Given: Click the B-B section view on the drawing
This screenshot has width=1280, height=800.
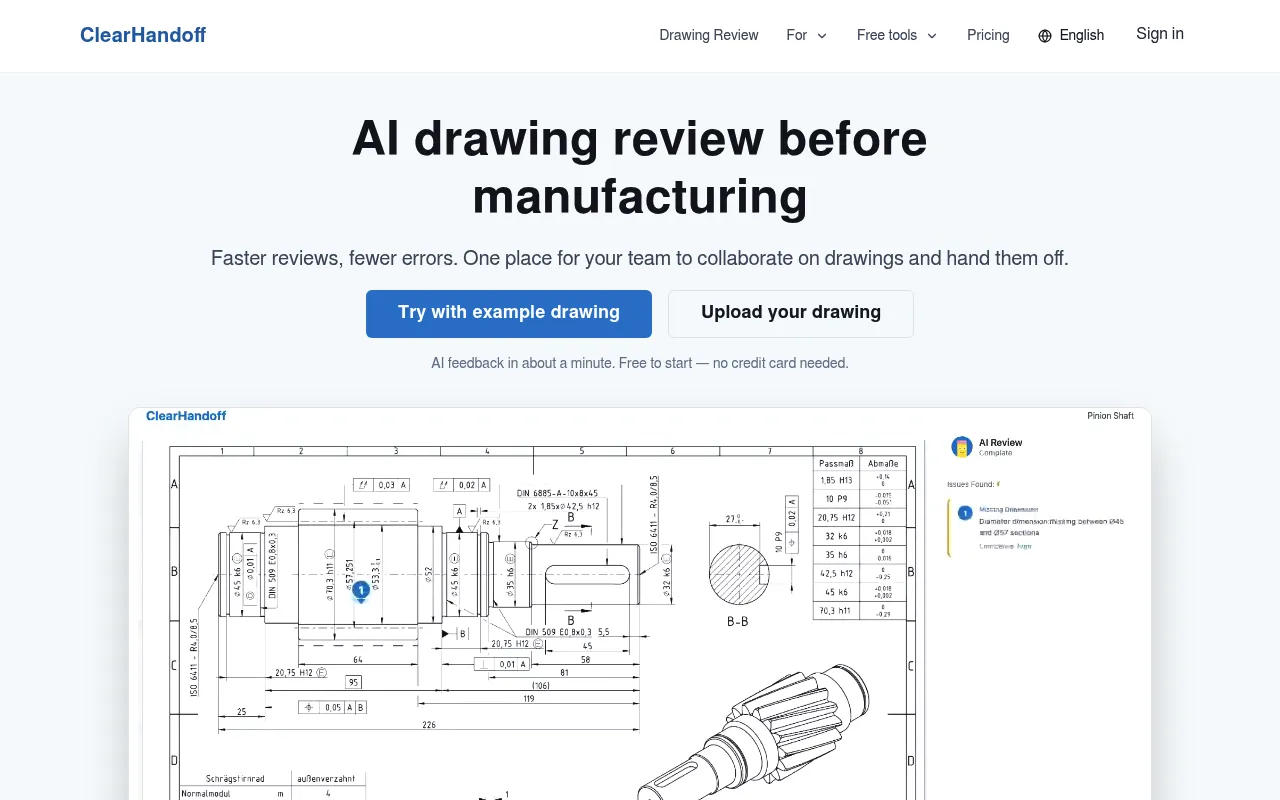Looking at the screenshot, I should coord(739,573).
